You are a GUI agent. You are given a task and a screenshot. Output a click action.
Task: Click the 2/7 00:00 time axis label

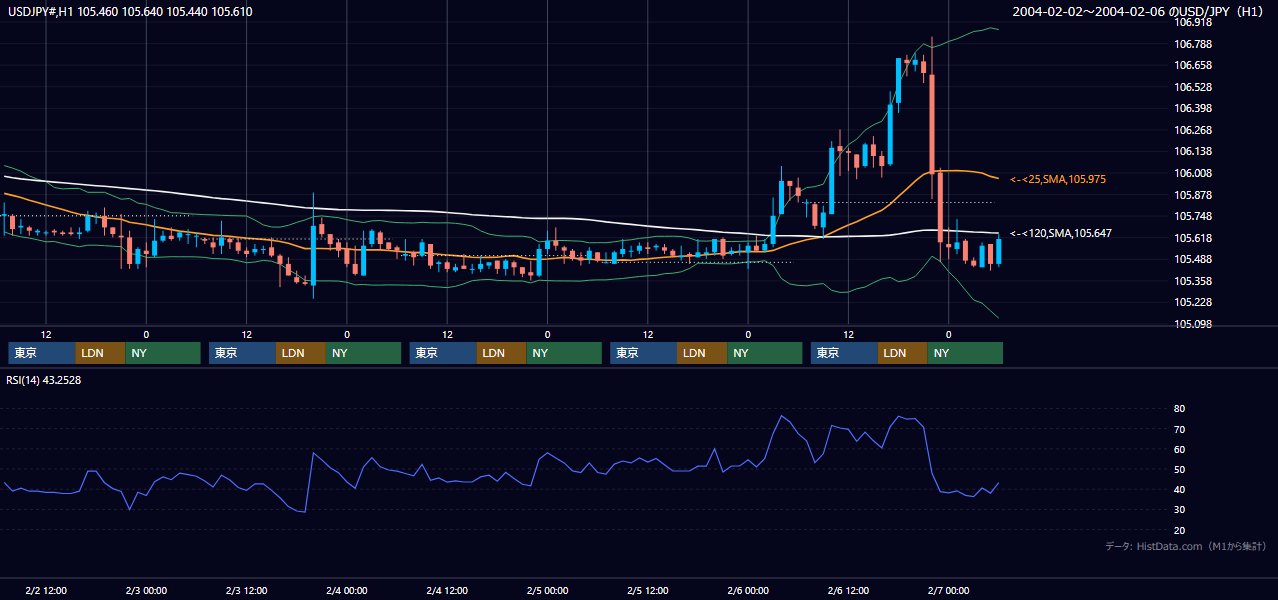949,590
